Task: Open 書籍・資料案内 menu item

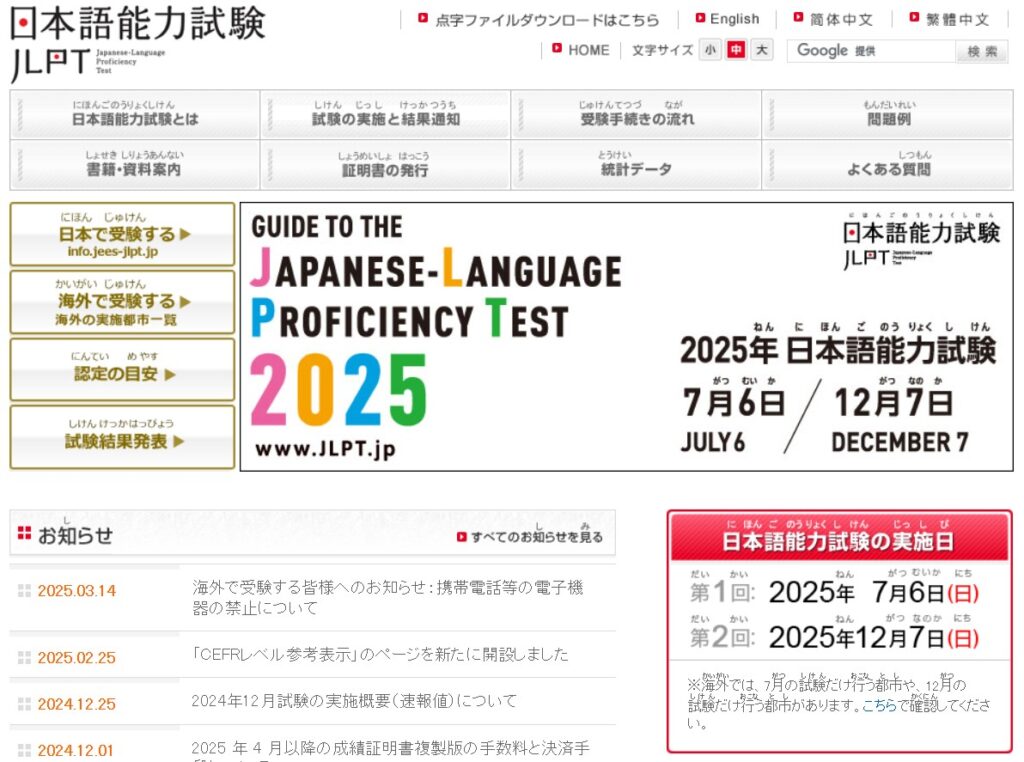Action: click(135, 165)
